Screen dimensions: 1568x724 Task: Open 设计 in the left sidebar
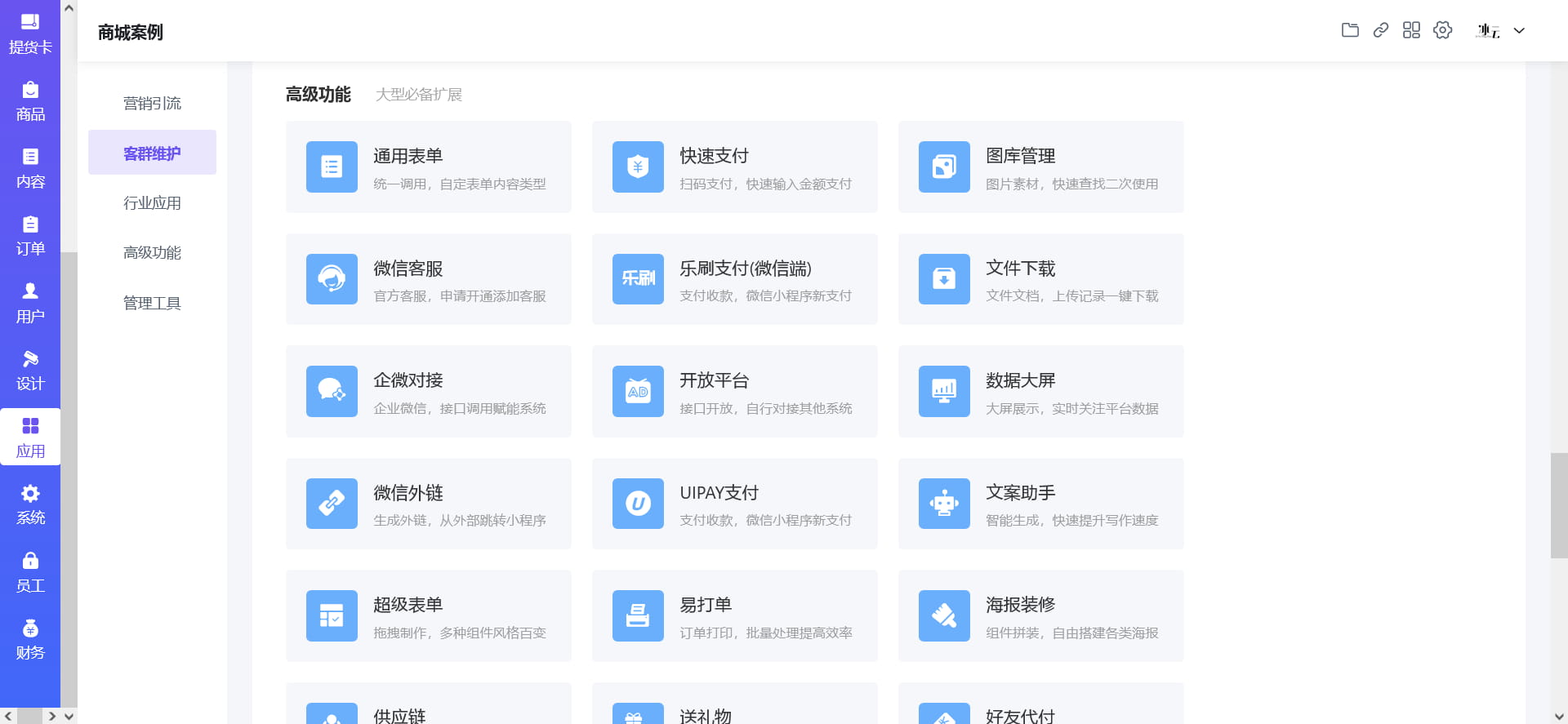30,371
